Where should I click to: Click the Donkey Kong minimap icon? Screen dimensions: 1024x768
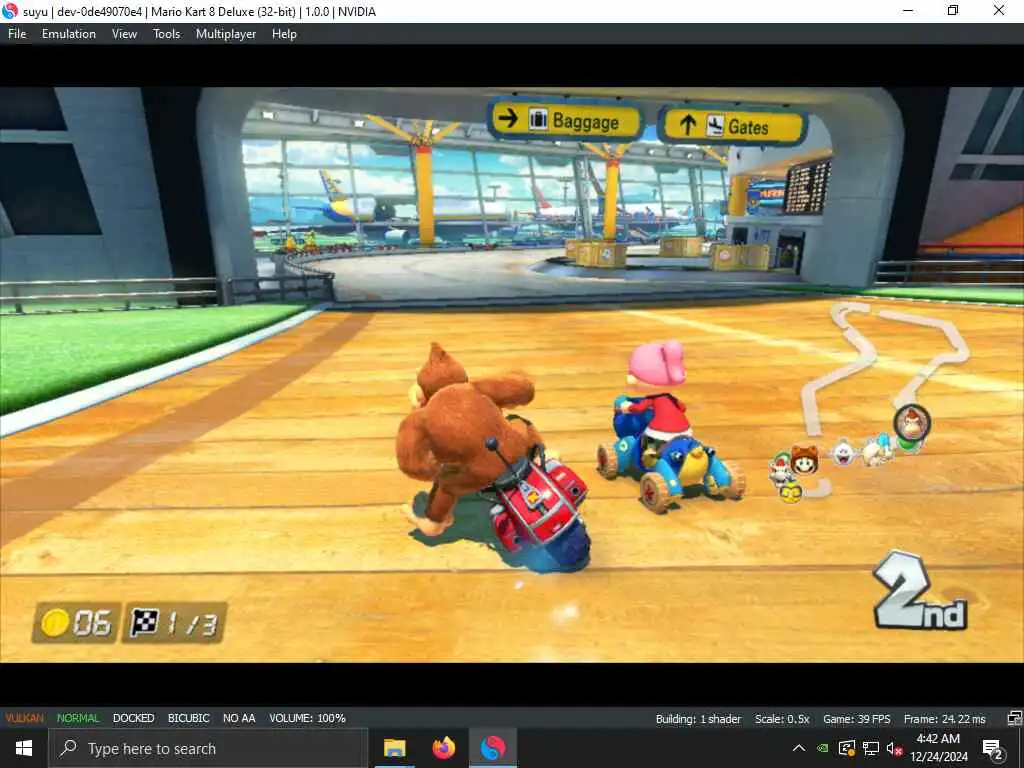tap(912, 423)
